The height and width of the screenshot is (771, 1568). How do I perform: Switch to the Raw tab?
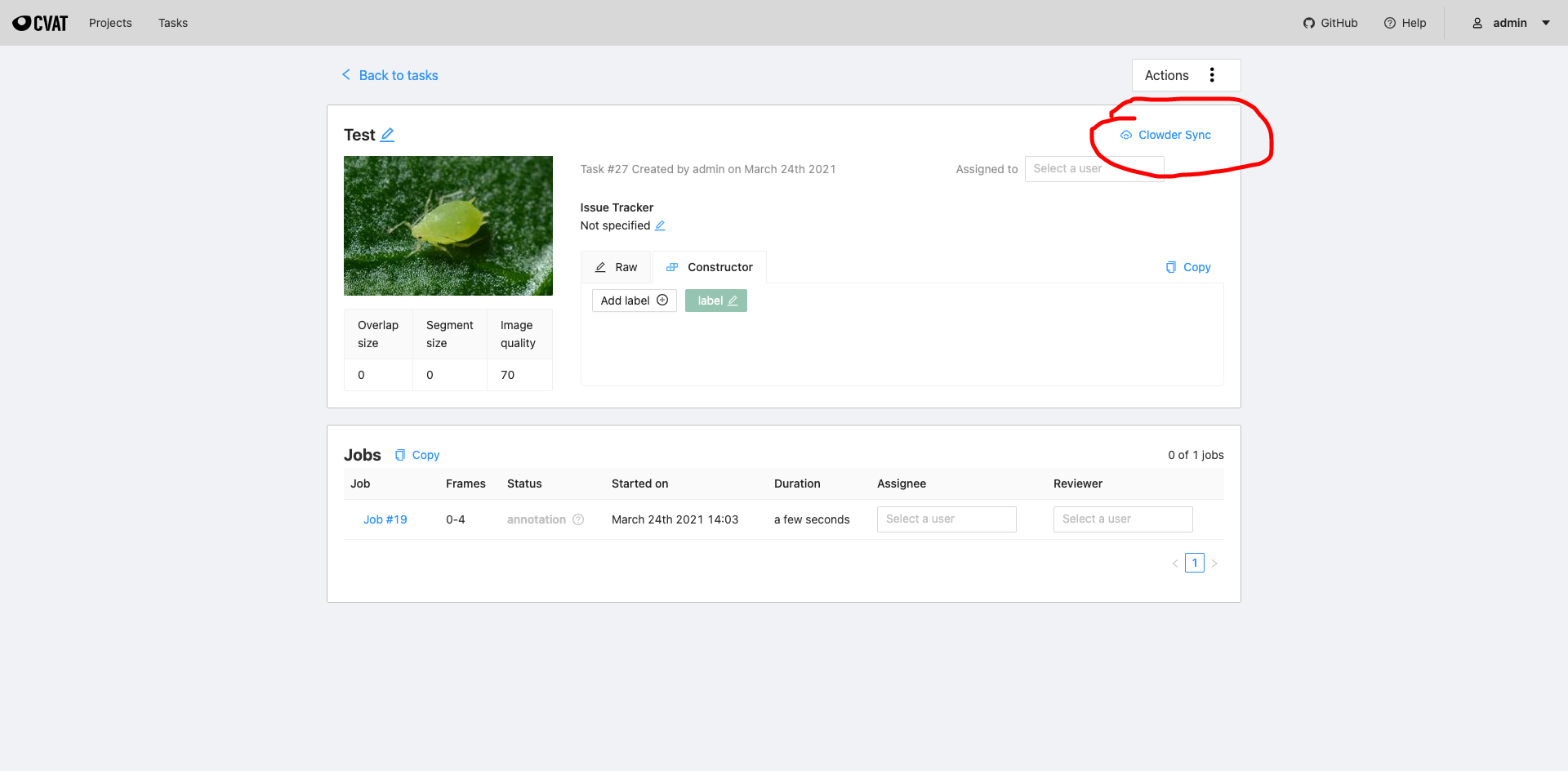tap(615, 267)
